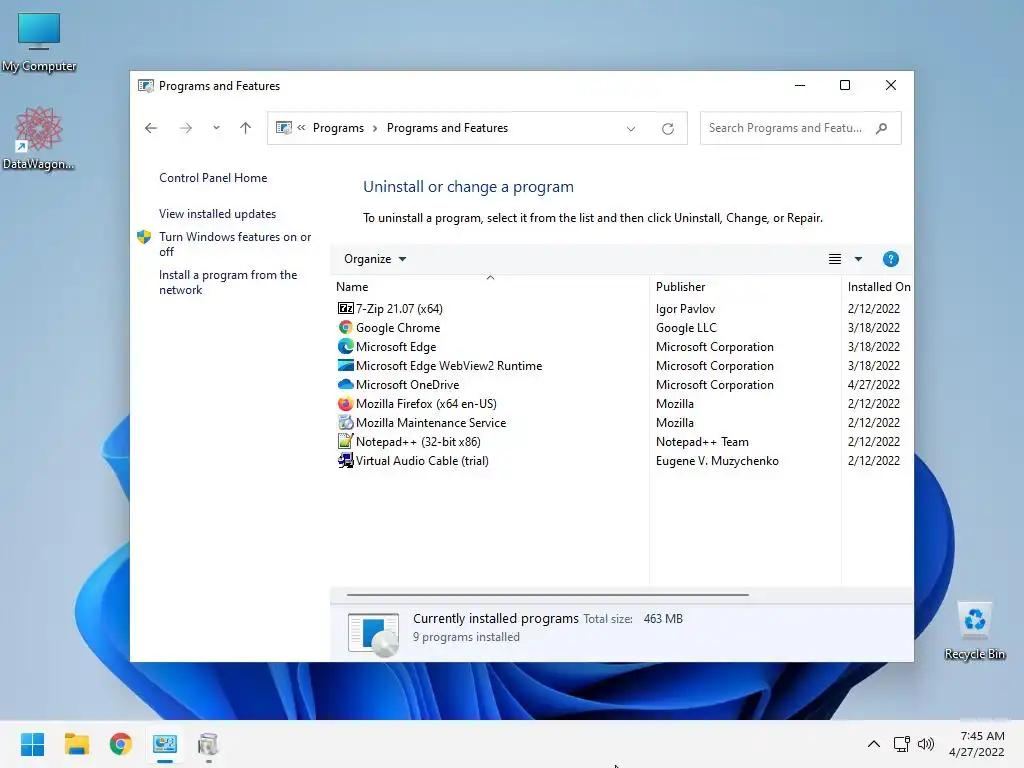The height and width of the screenshot is (768, 1024).
Task: Select the Mozilla Maintenance Service name
Action: click(431, 423)
